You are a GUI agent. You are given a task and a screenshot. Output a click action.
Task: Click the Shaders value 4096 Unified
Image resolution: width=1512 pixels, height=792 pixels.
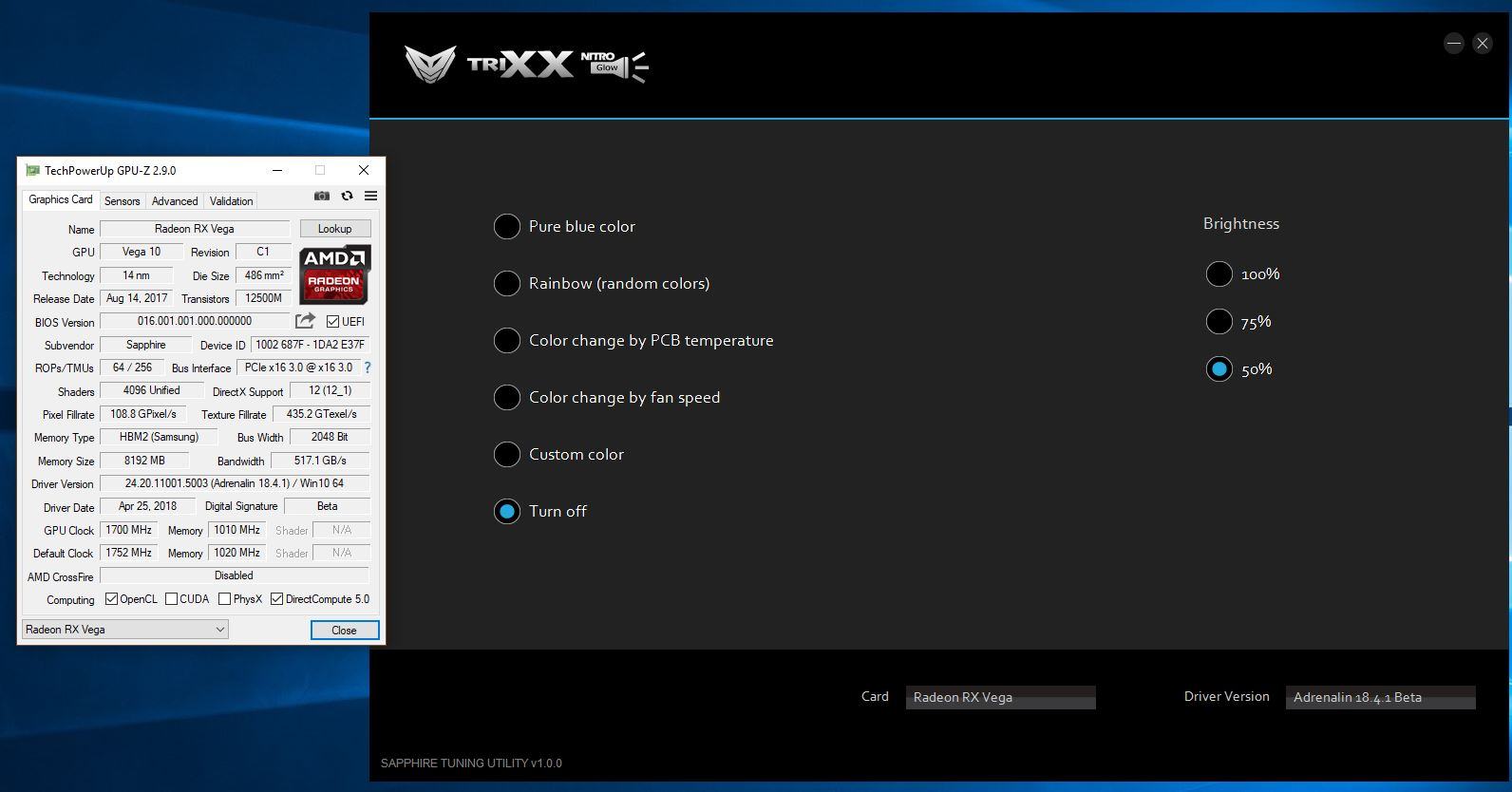(x=152, y=390)
